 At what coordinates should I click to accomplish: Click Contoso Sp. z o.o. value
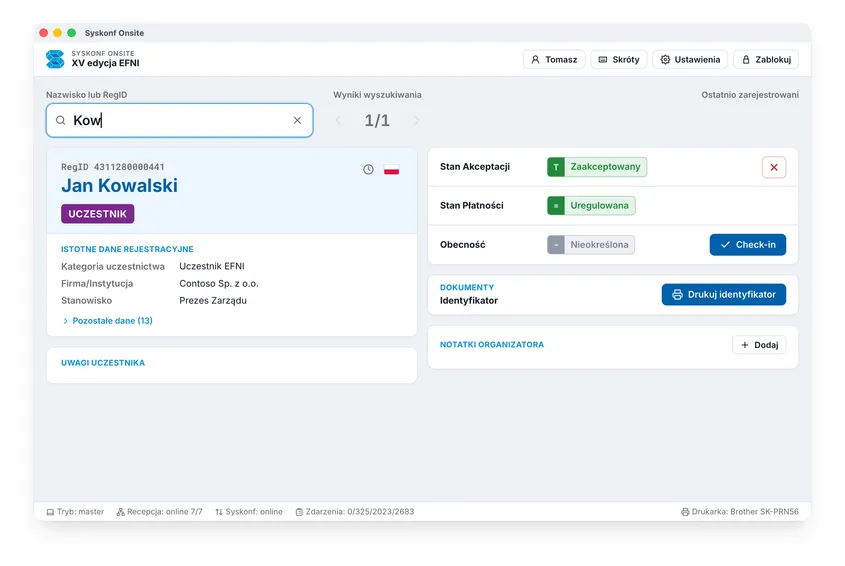[219, 284]
